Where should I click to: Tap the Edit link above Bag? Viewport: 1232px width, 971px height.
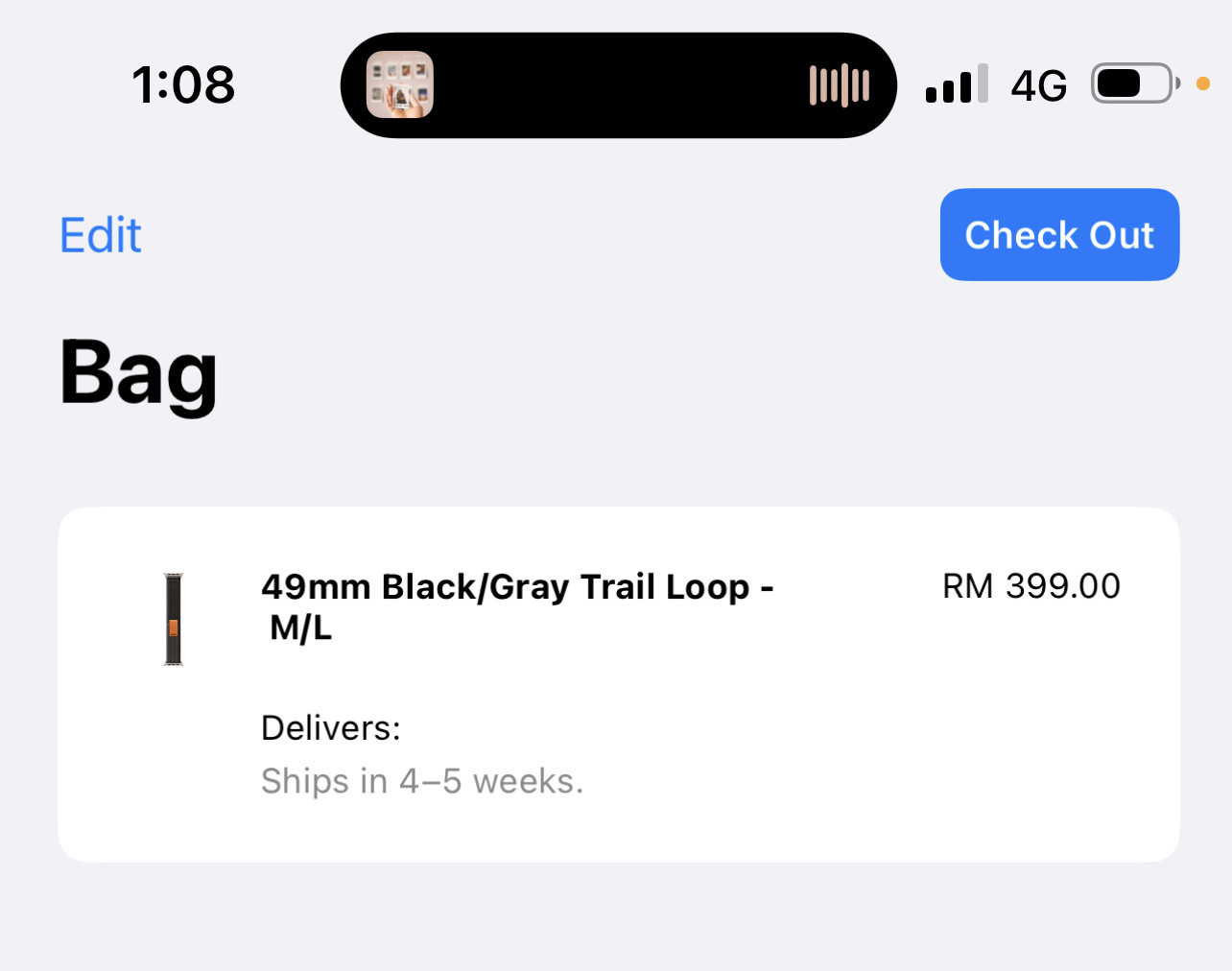(101, 235)
